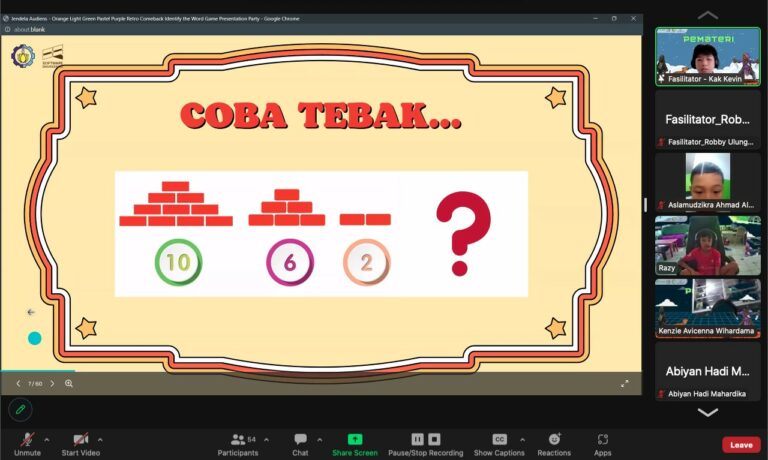
Task: Pause the recording
Action: [418, 439]
